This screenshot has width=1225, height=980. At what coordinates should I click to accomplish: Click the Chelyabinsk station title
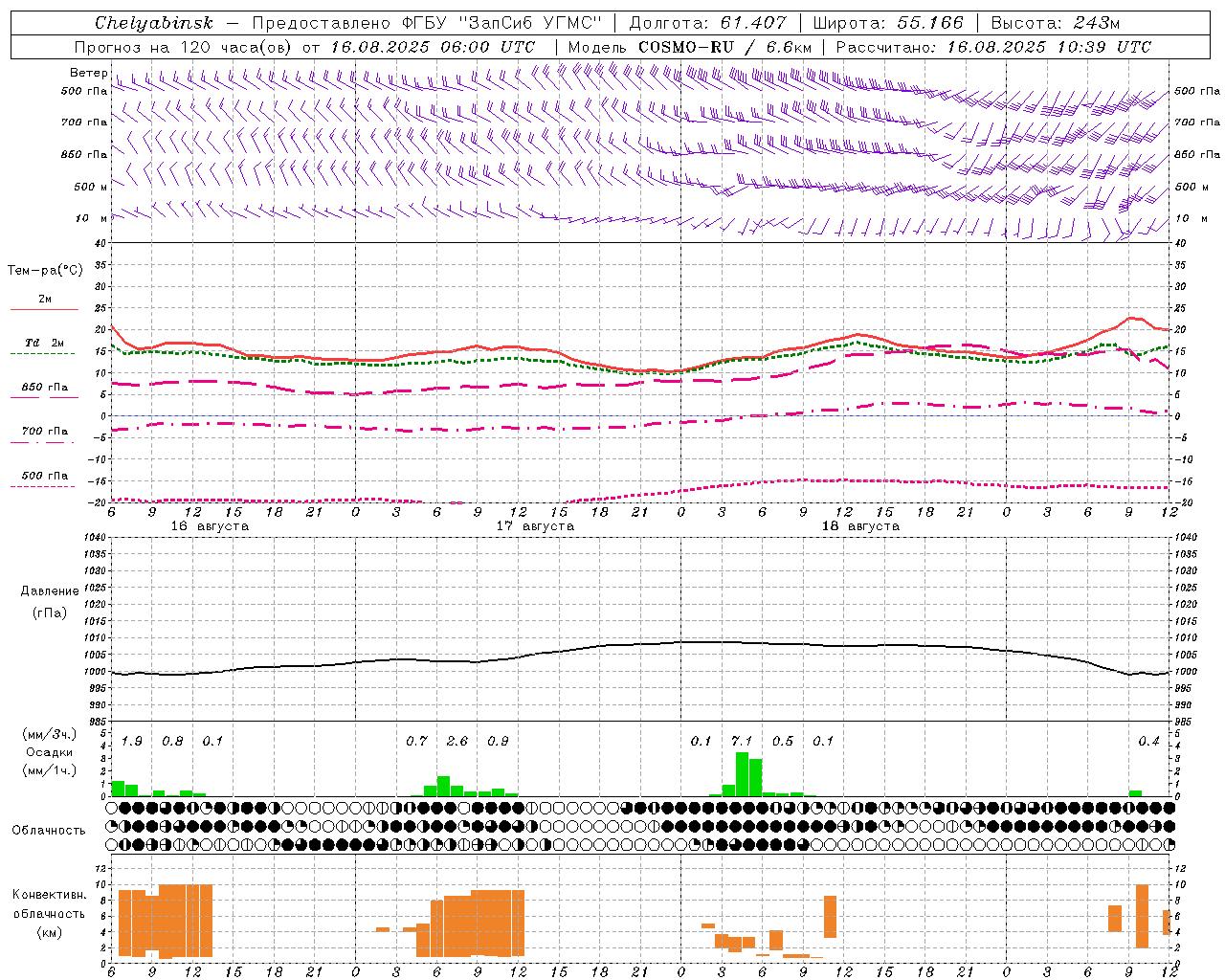point(154,23)
